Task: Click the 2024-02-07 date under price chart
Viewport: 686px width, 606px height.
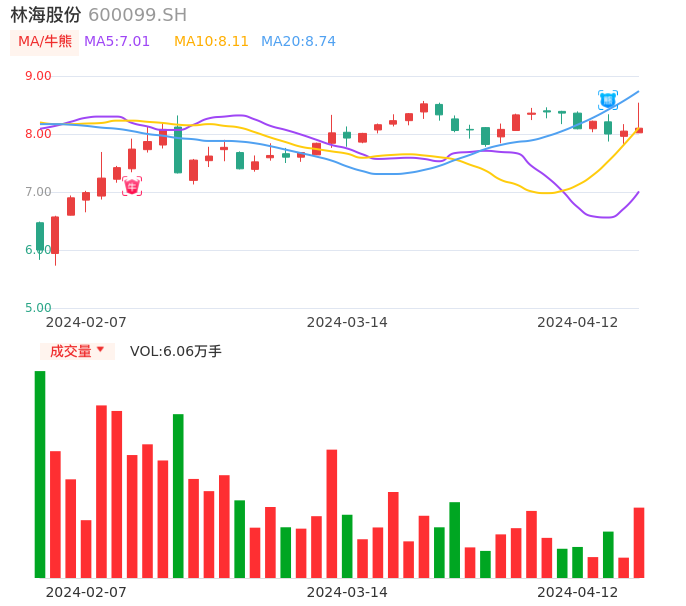Action: 86,322
